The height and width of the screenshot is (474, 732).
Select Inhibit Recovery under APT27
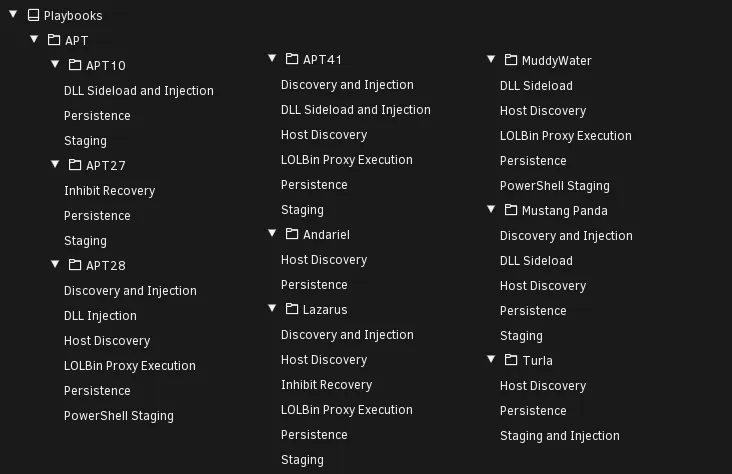pyautogui.click(x=110, y=191)
